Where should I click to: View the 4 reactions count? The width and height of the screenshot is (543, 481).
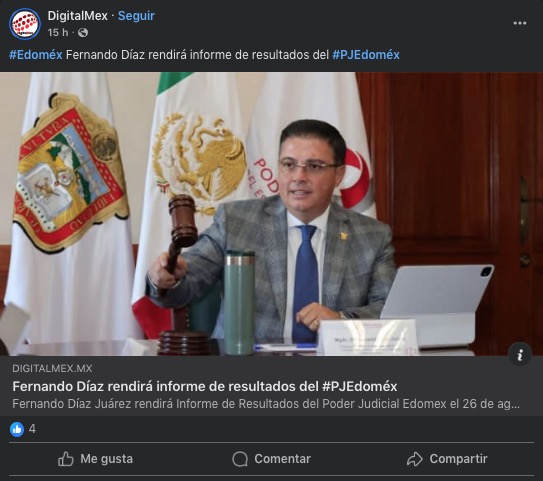coord(32,429)
